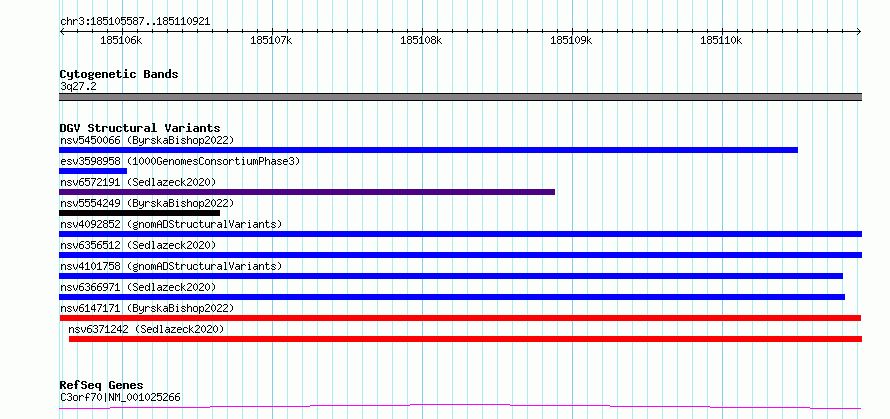Click the DGV Structural Variants track title
Viewport: 890px width, 419px height.
(140, 128)
